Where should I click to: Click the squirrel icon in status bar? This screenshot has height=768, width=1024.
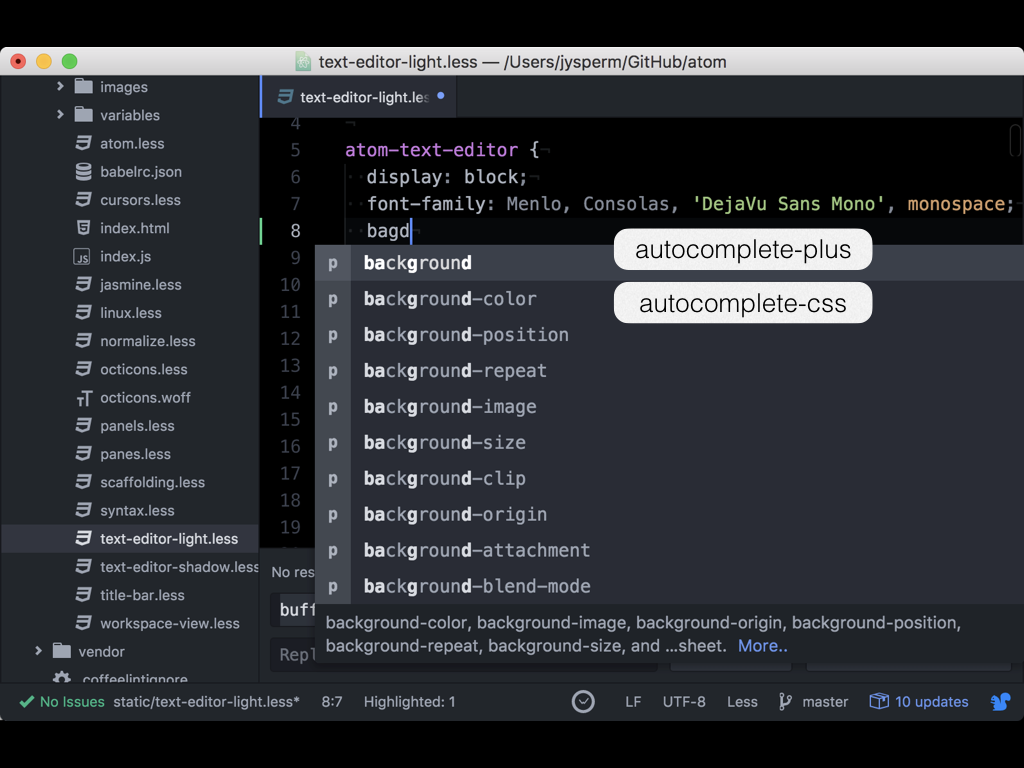1000,701
